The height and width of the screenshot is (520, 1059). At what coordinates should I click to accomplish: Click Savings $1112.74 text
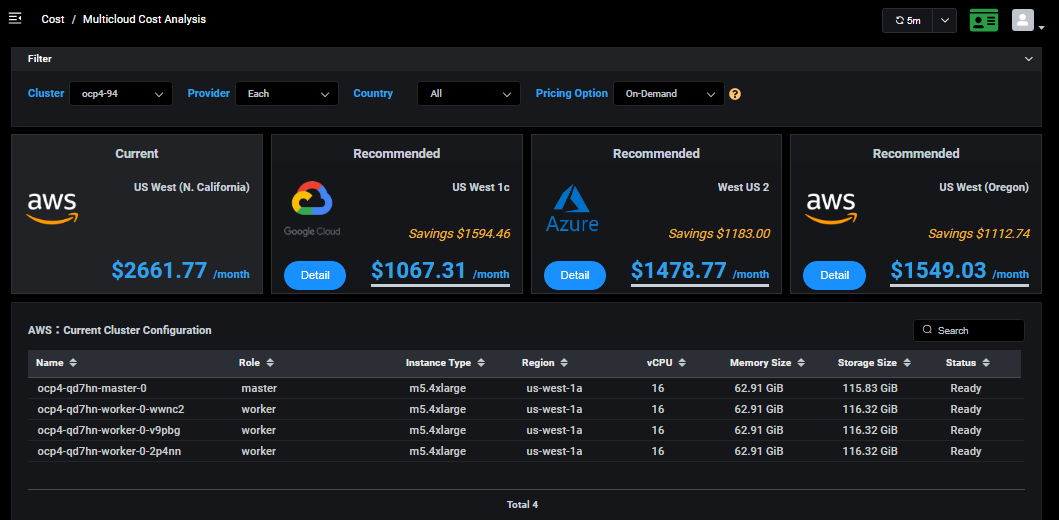click(x=979, y=234)
